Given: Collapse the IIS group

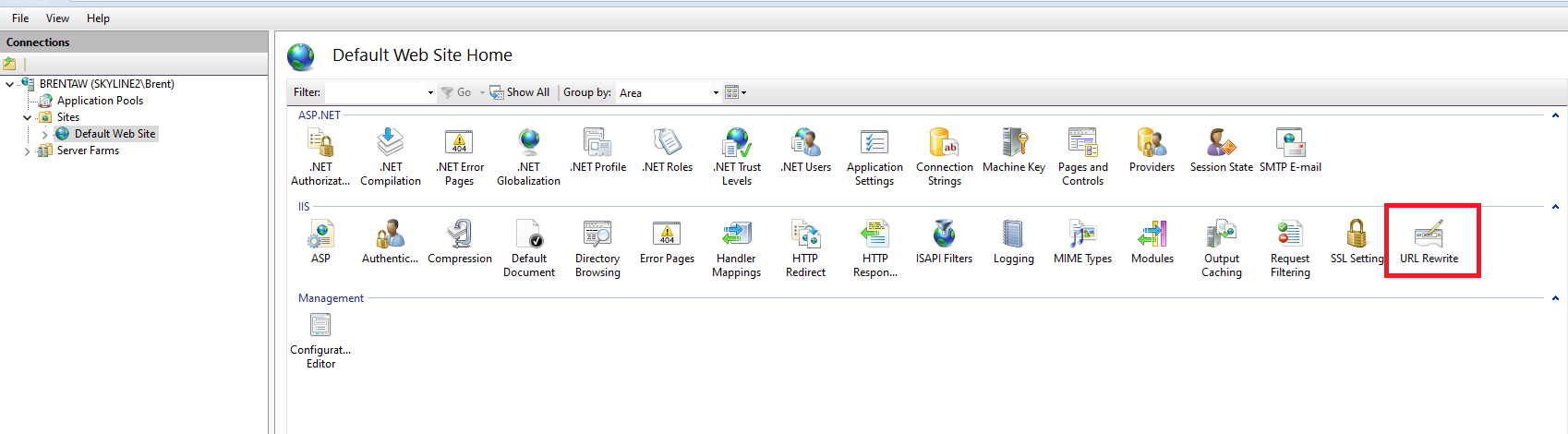Looking at the screenshot, I should 1555,207.
